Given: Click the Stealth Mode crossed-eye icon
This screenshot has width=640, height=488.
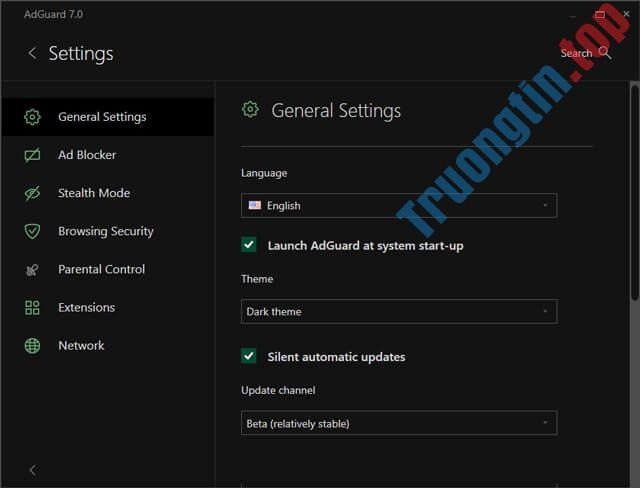Looking at the screenshot, I should point(32,193).
